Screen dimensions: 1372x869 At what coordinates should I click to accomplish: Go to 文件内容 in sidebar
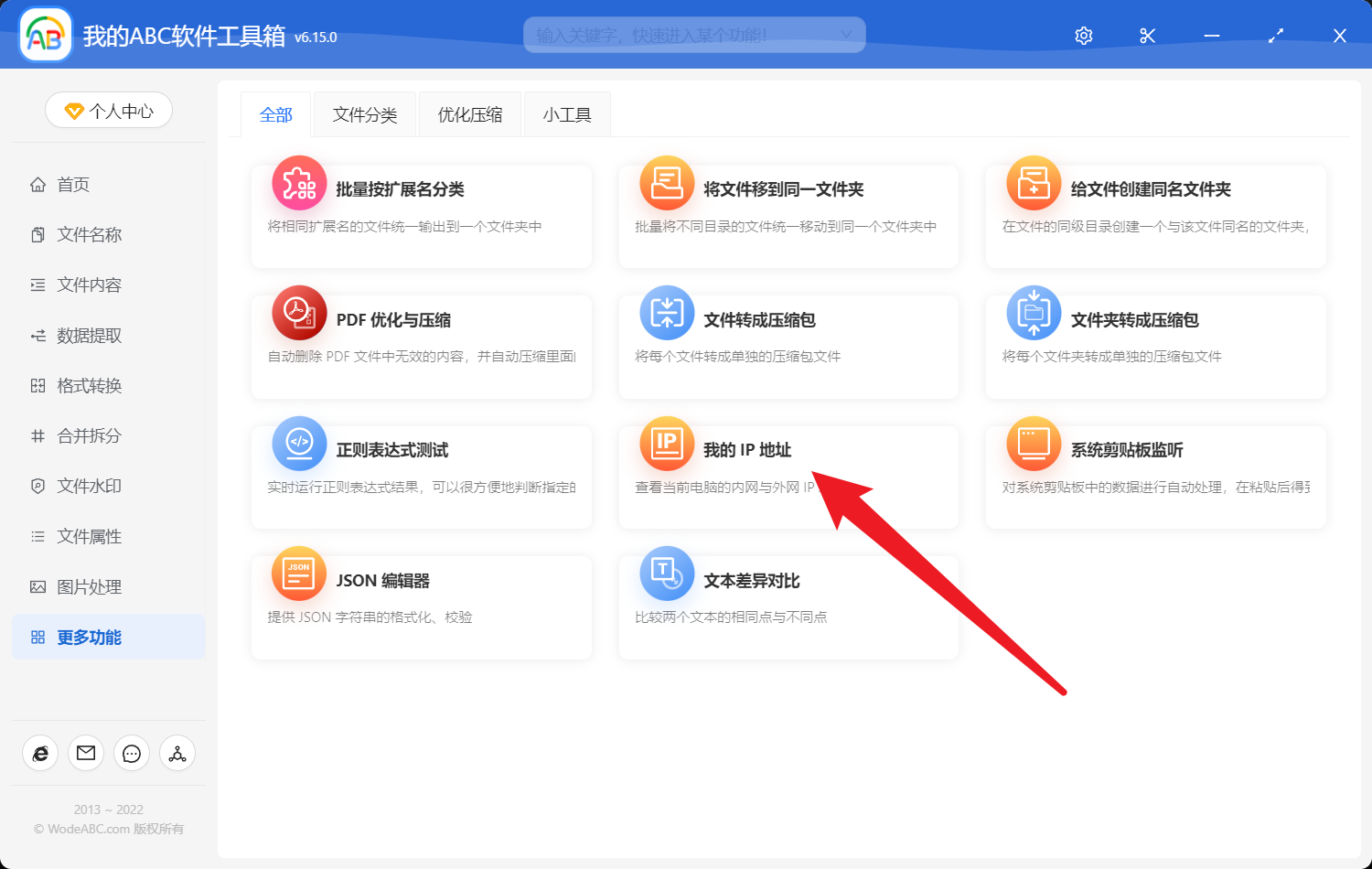pos(108,285)
